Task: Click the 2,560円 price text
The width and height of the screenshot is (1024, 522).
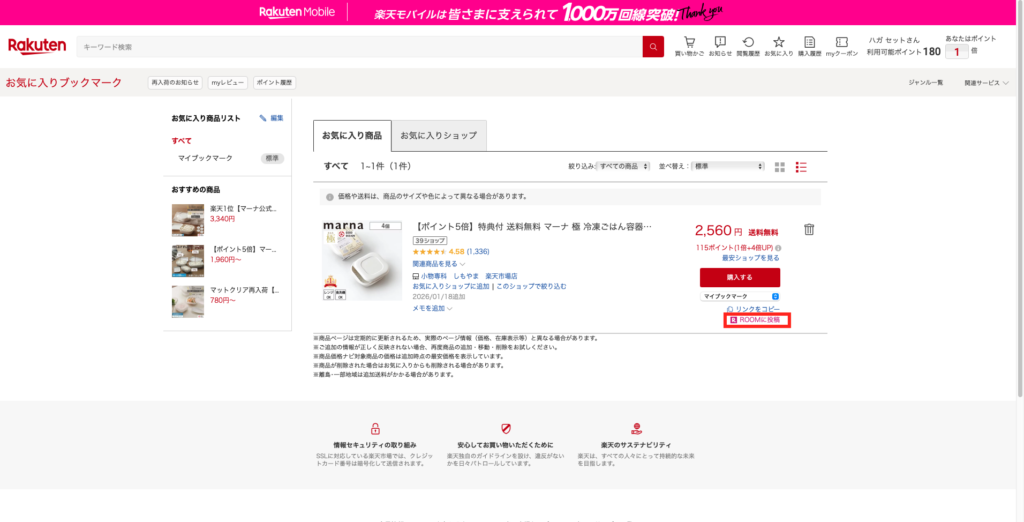Action: pyautogui.click(x=718, y=231)
